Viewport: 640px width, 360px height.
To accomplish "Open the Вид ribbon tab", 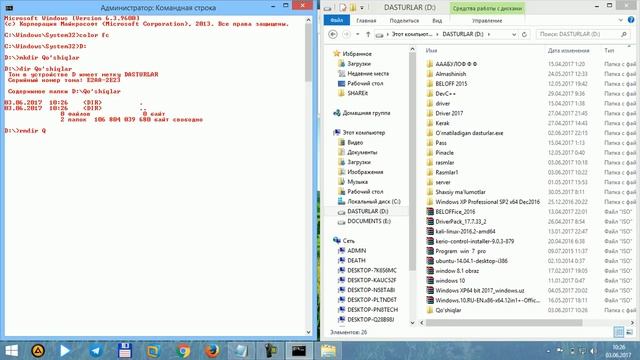I will tap(437, 20).
